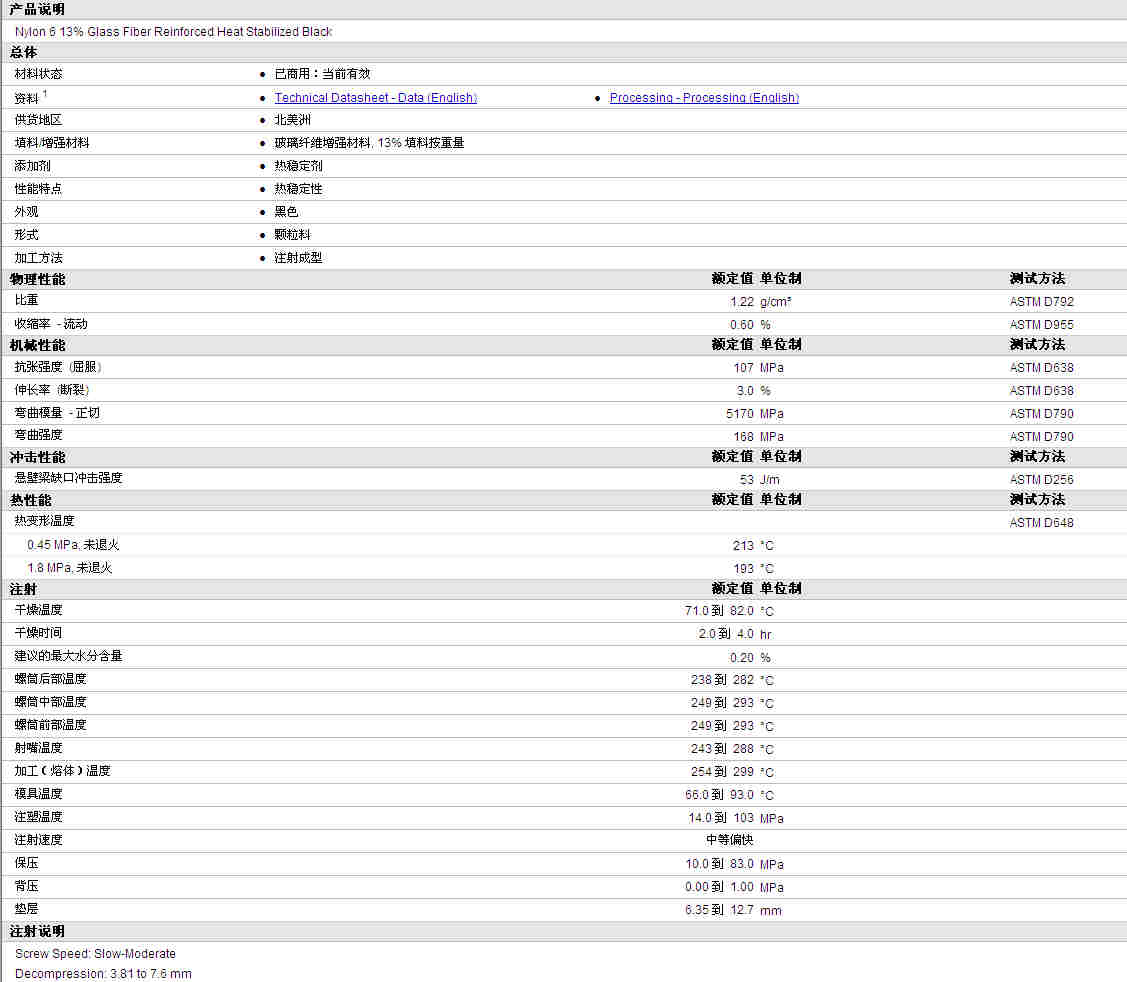Select the flexural strength value '168'
The height and width of the screenshot is (982, 1127).
(x=743, y=437)
